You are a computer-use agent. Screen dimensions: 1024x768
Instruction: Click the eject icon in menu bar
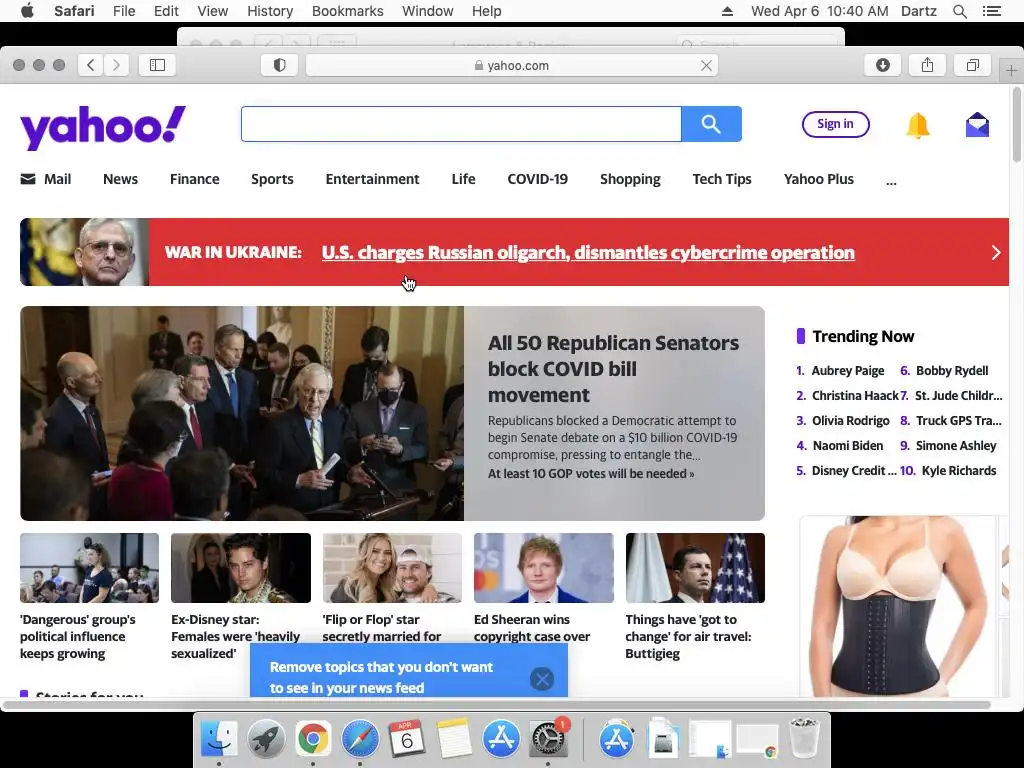click(728, 11)
